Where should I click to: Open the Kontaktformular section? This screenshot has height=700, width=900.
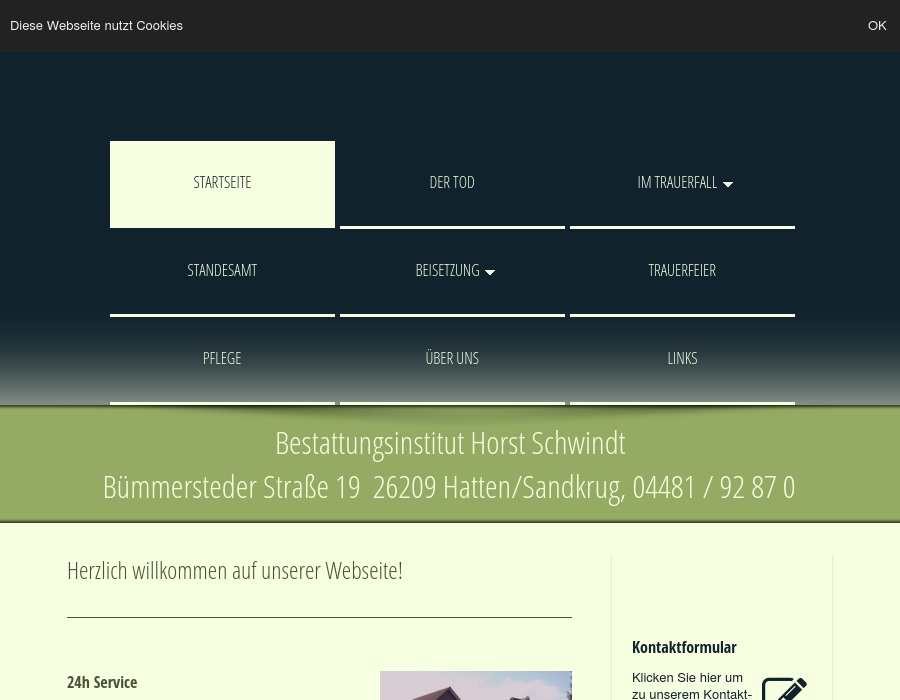684,647
